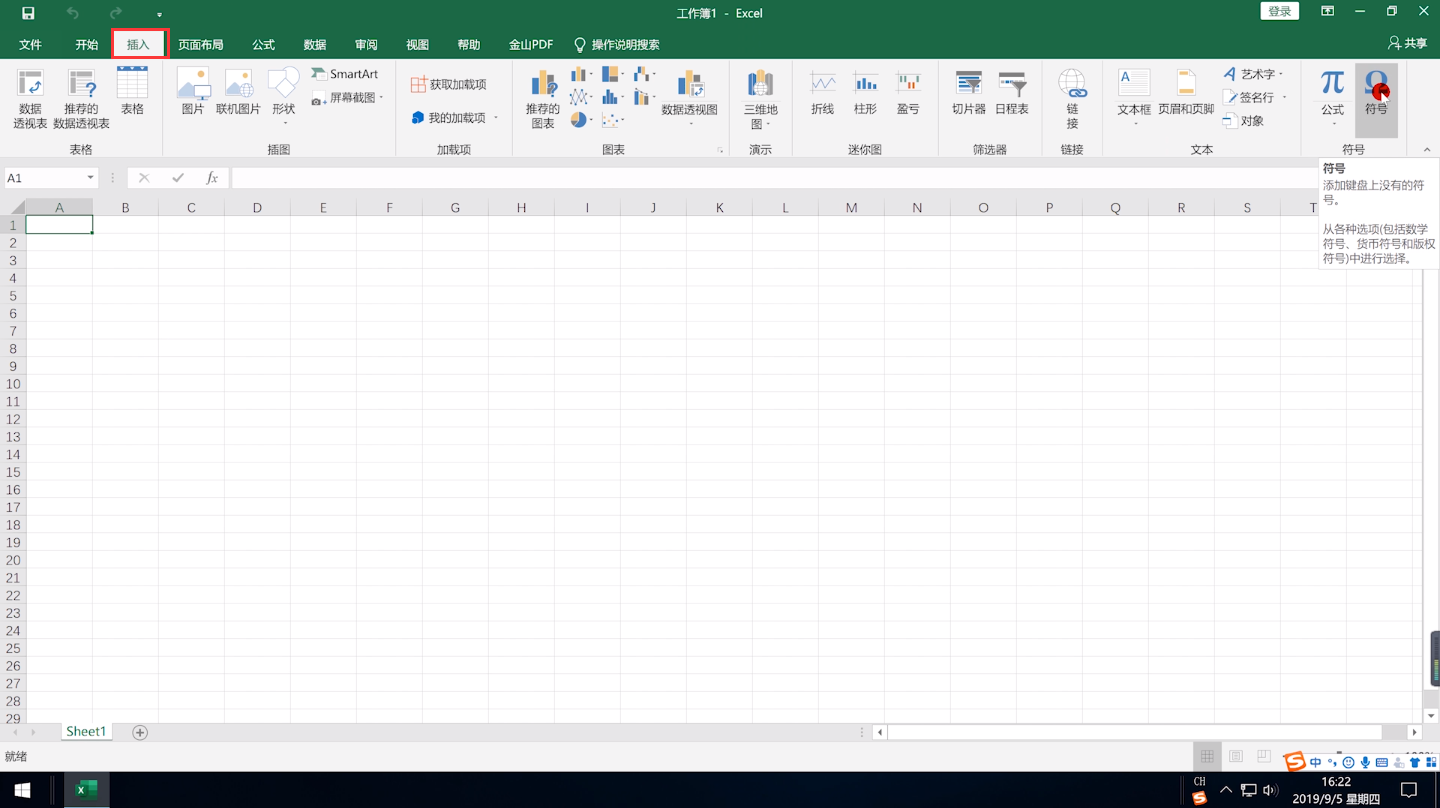This screenshot has height=808, width=1440.
Task: Toggle Sogou soft keyboard
Action: pyautogui.click(x=1382, y=763)
